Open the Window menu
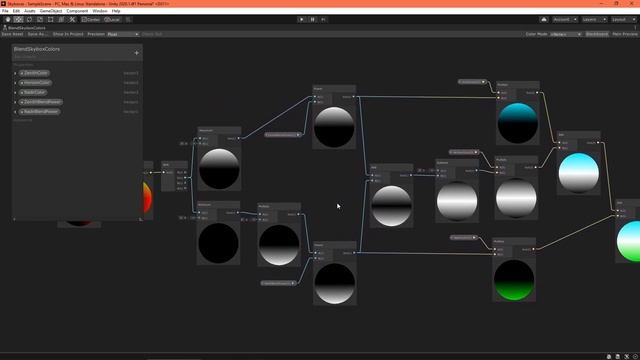This screenshot has height=360, width=640. (x=100, y=11)
